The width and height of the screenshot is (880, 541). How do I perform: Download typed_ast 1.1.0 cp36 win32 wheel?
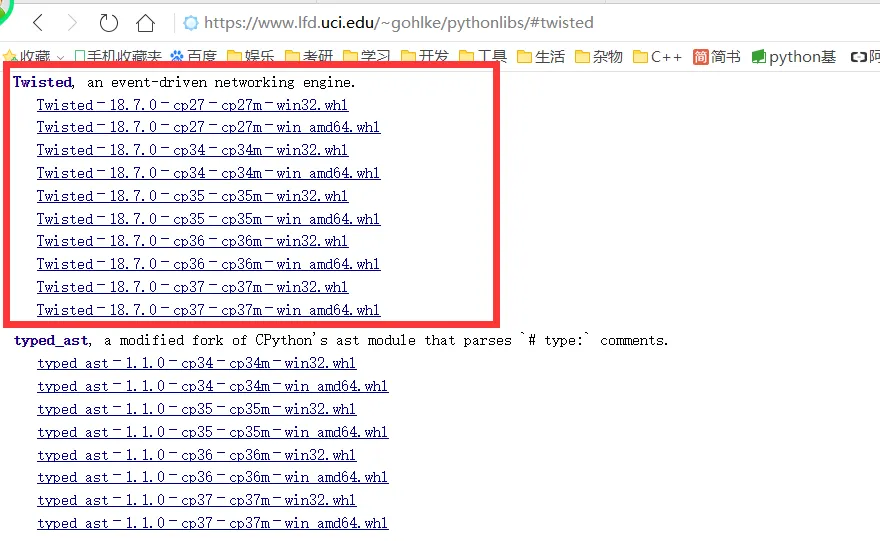196,455
